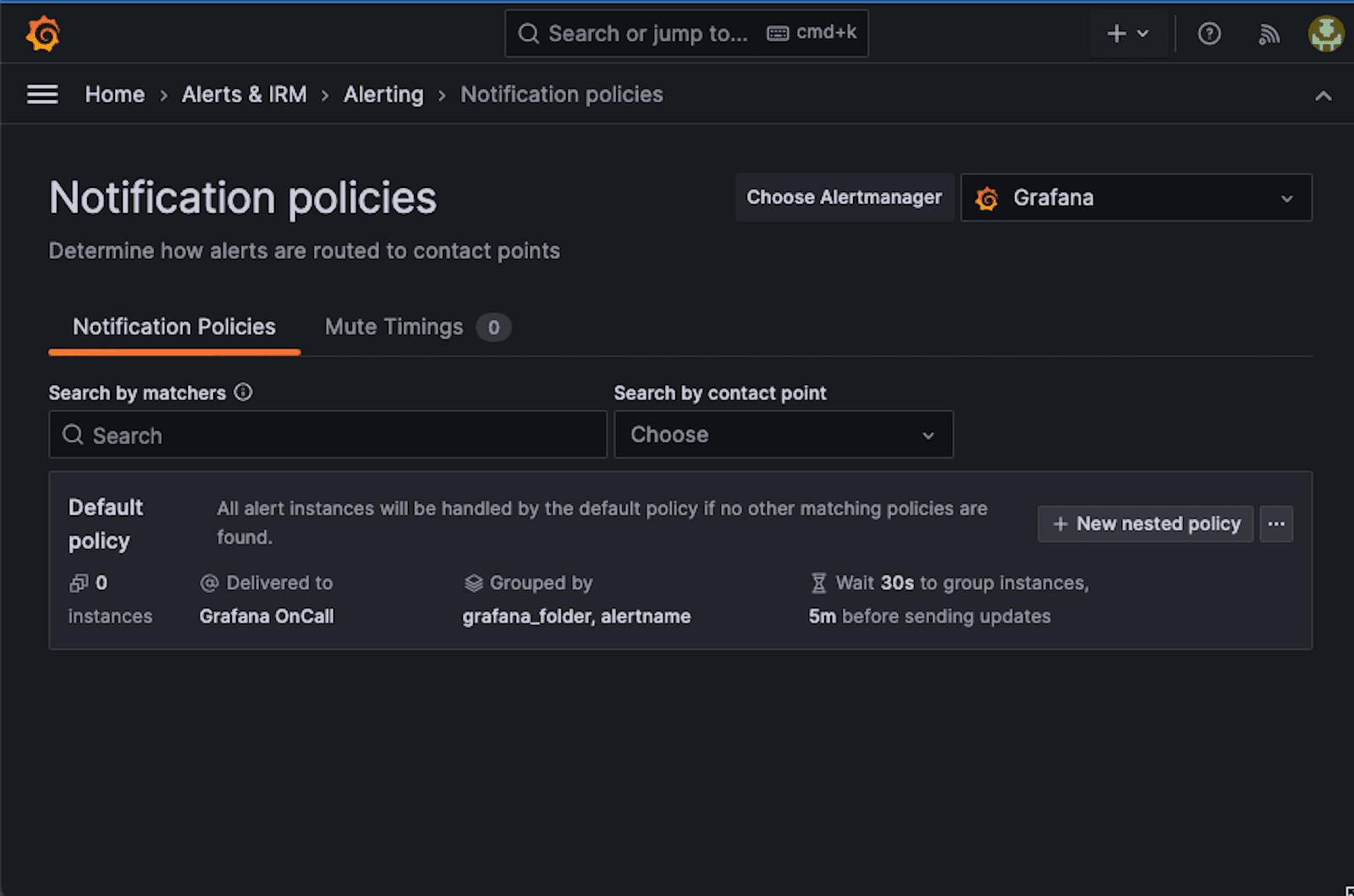Click the cmd+k keyboard shortcut hint
1354x896 pixels.
[812, 33]
